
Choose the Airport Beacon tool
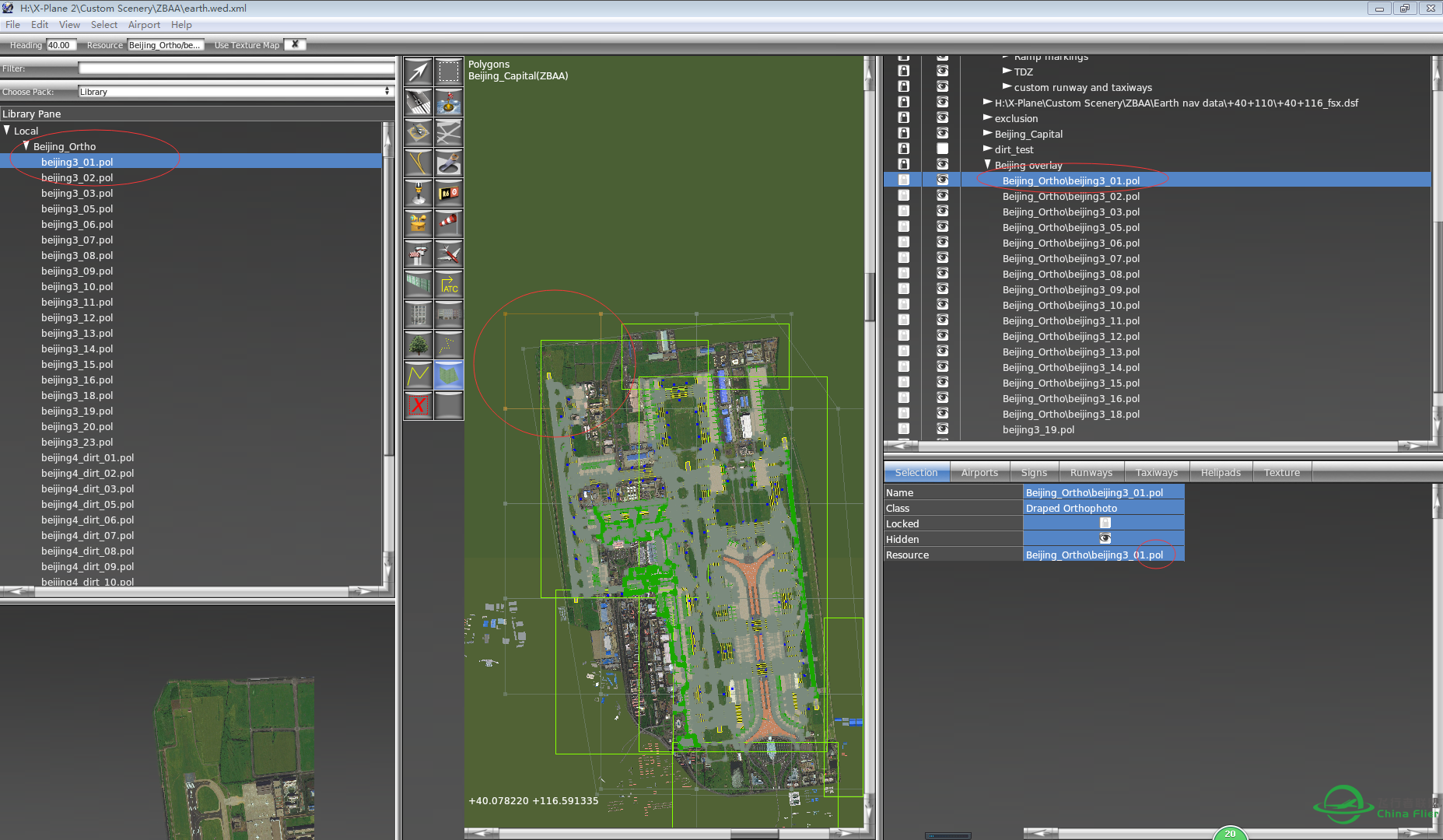419,223
